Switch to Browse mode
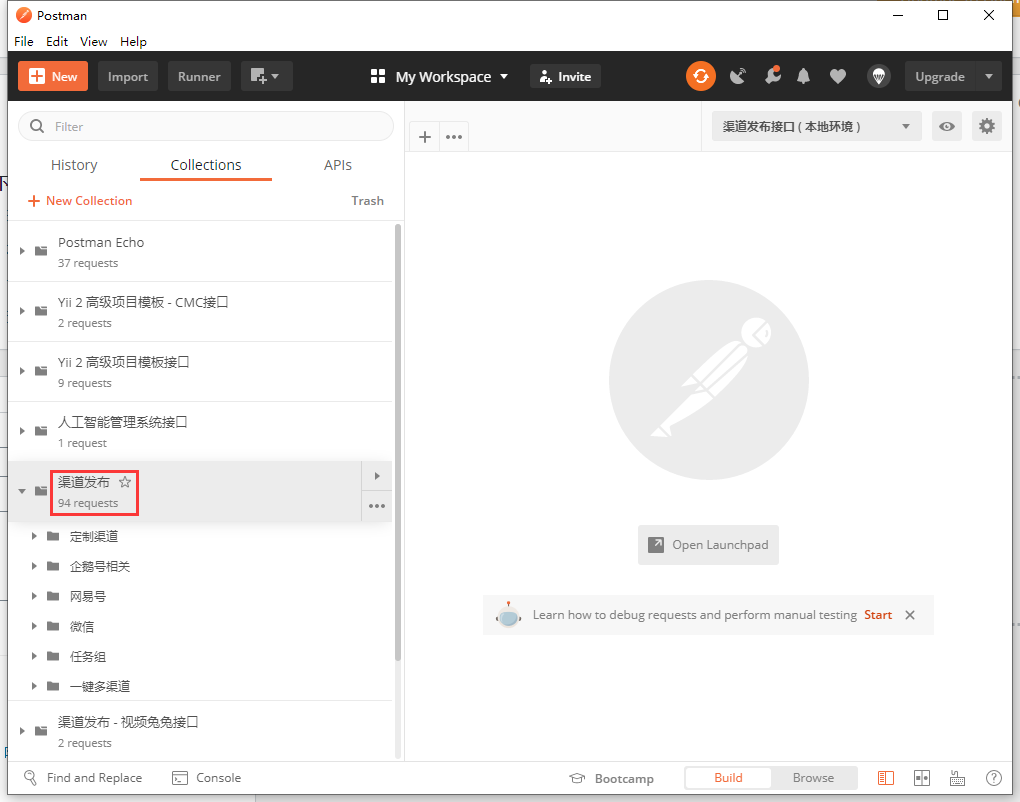This screenshot has width=1020, height=802. (813, 778)
